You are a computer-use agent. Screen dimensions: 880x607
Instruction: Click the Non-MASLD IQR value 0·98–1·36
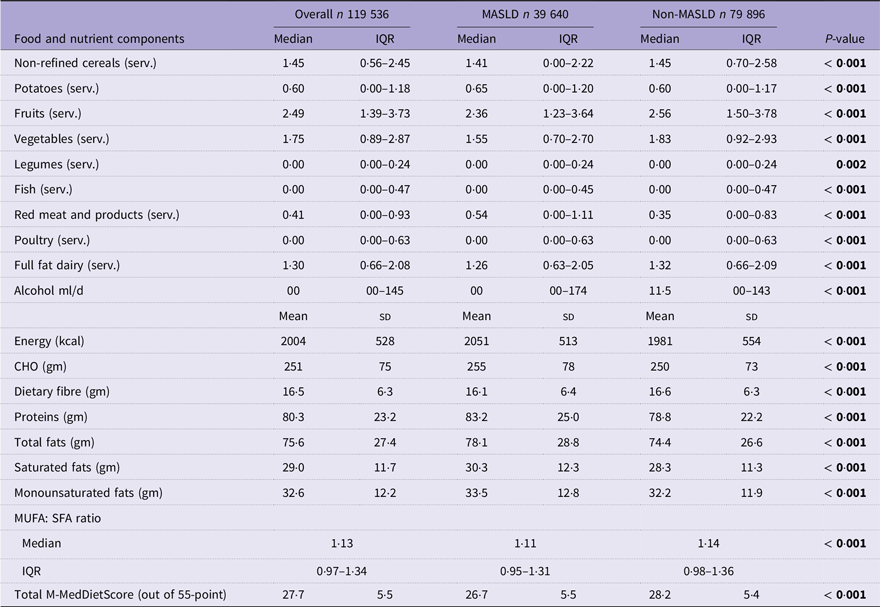click(708, 571)
